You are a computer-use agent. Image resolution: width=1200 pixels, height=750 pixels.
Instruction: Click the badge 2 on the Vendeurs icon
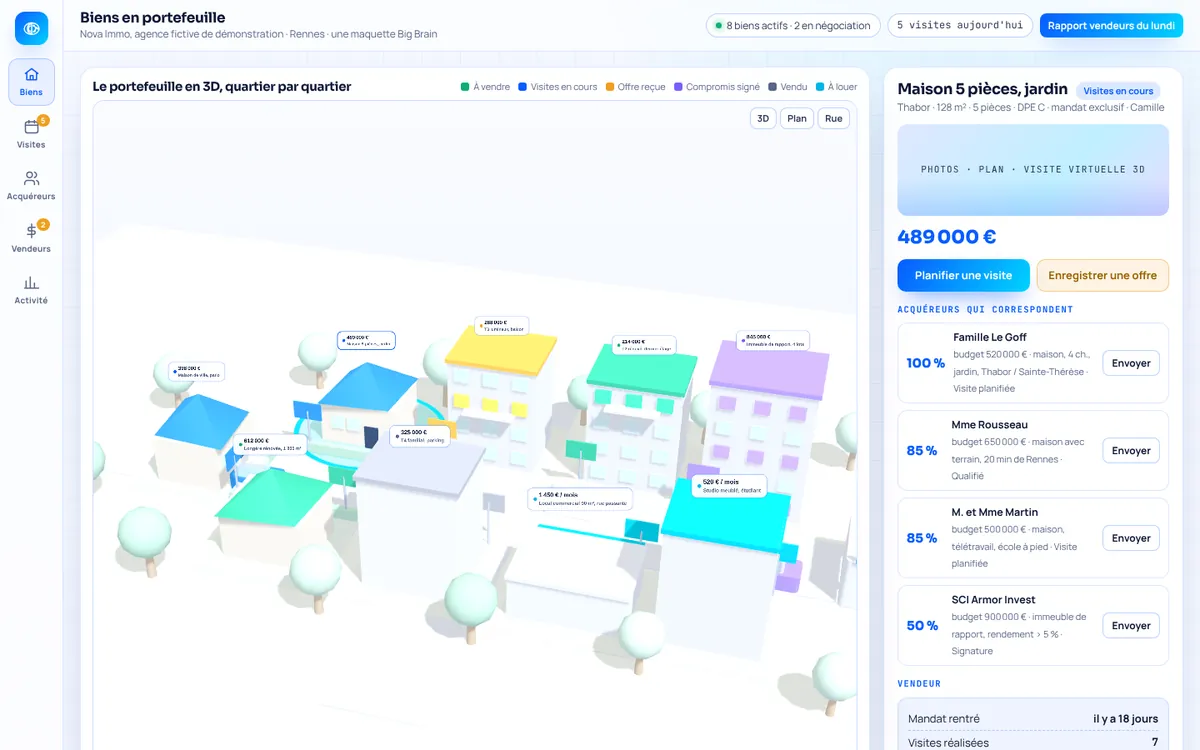click(43, 224)
